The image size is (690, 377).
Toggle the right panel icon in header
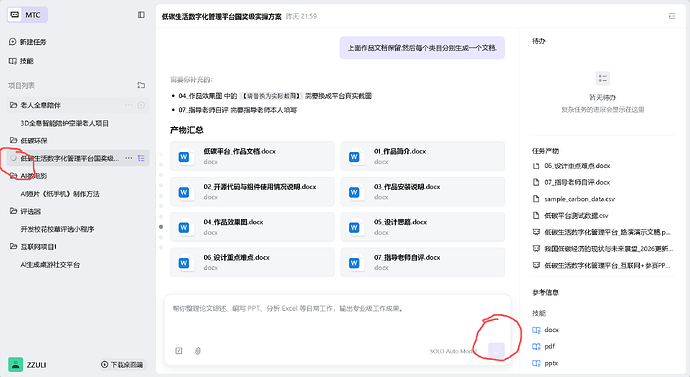672,16
